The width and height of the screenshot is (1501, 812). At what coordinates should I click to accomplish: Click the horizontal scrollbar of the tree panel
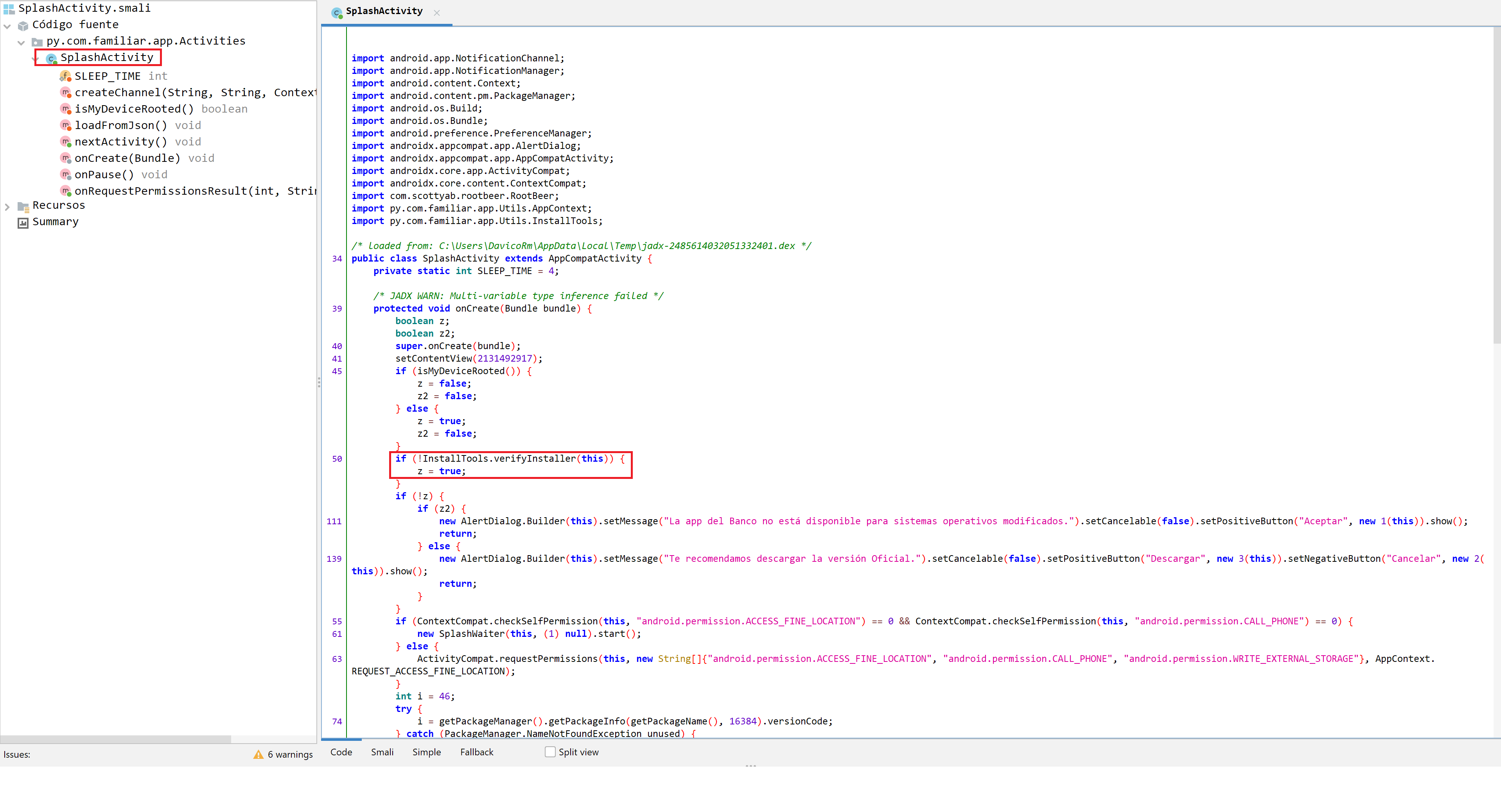[116, 739]
